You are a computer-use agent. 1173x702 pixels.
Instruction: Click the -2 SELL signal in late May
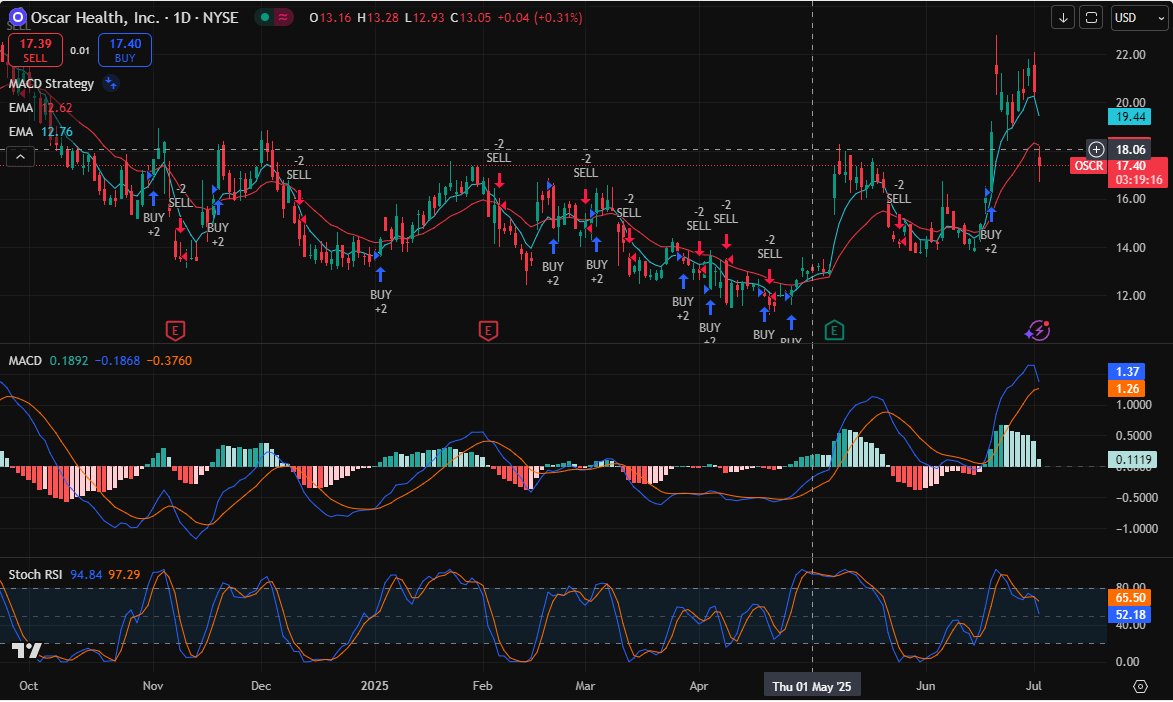[x=898, y=192]
